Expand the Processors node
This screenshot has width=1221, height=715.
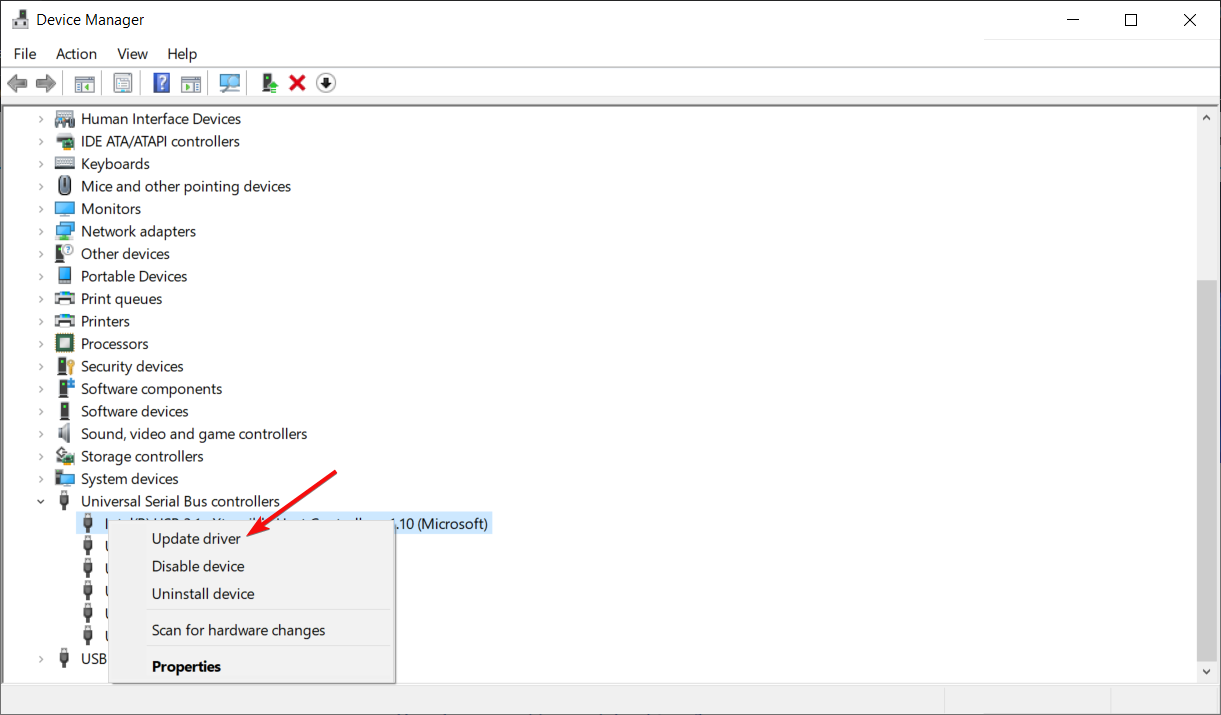41,344
